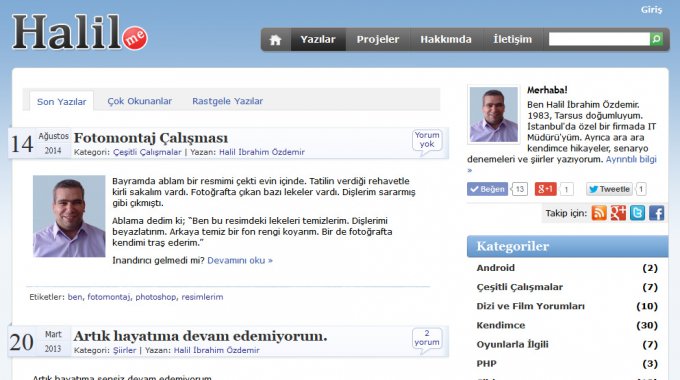Click the Beğen count 13
Image resolution: width=680 pixels, height=380 pixels.
coord(520,189)
